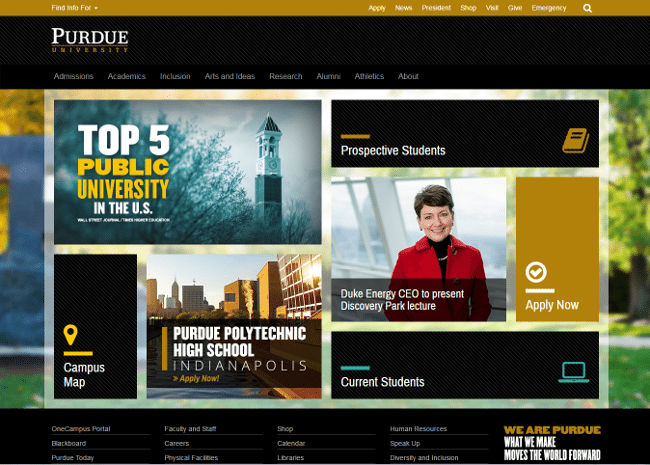650x465 pixels.
Task: Open the Academics menu
Action: tap(126, 76)
